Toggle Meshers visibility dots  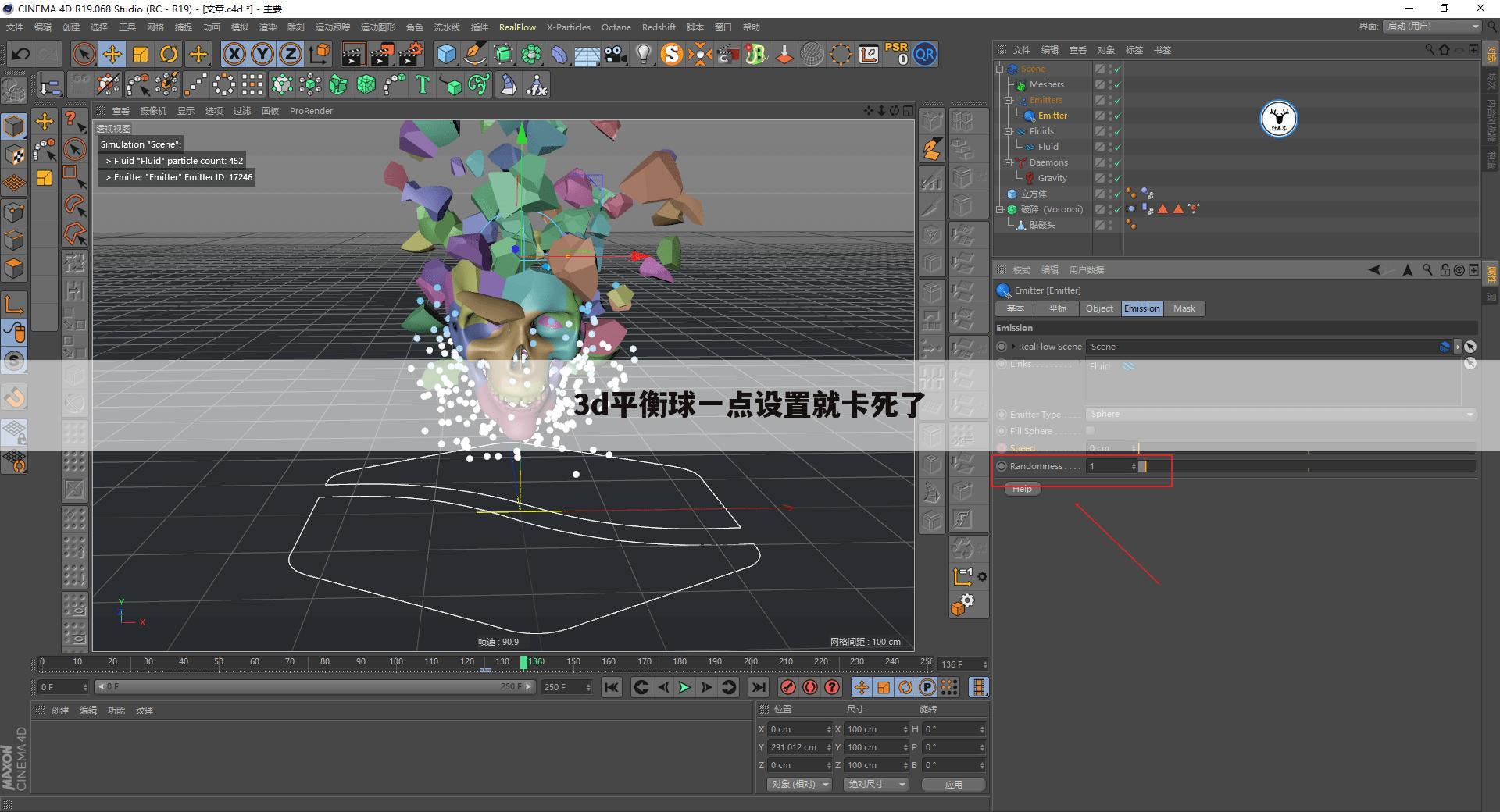(1110, 84)
